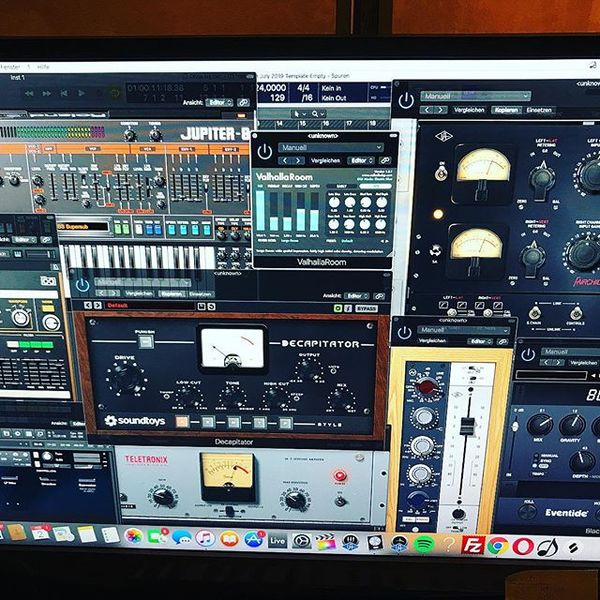Screen dimensions: 600x600
Task: Open the Hilfe menu in menu bar
Action: coord(43,67)
